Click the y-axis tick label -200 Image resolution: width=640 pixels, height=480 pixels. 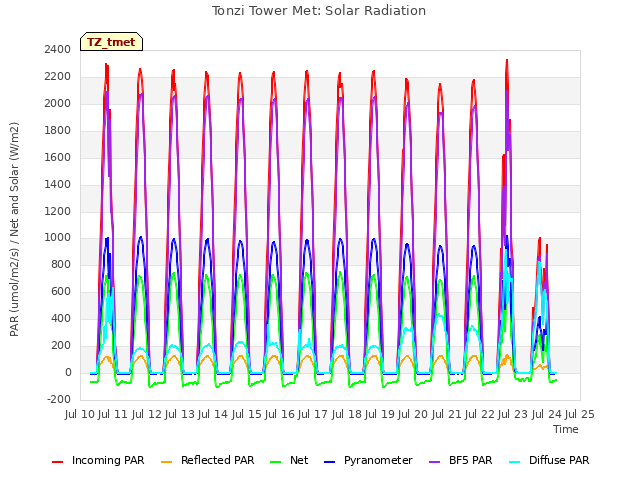click(x=59, y=399)
